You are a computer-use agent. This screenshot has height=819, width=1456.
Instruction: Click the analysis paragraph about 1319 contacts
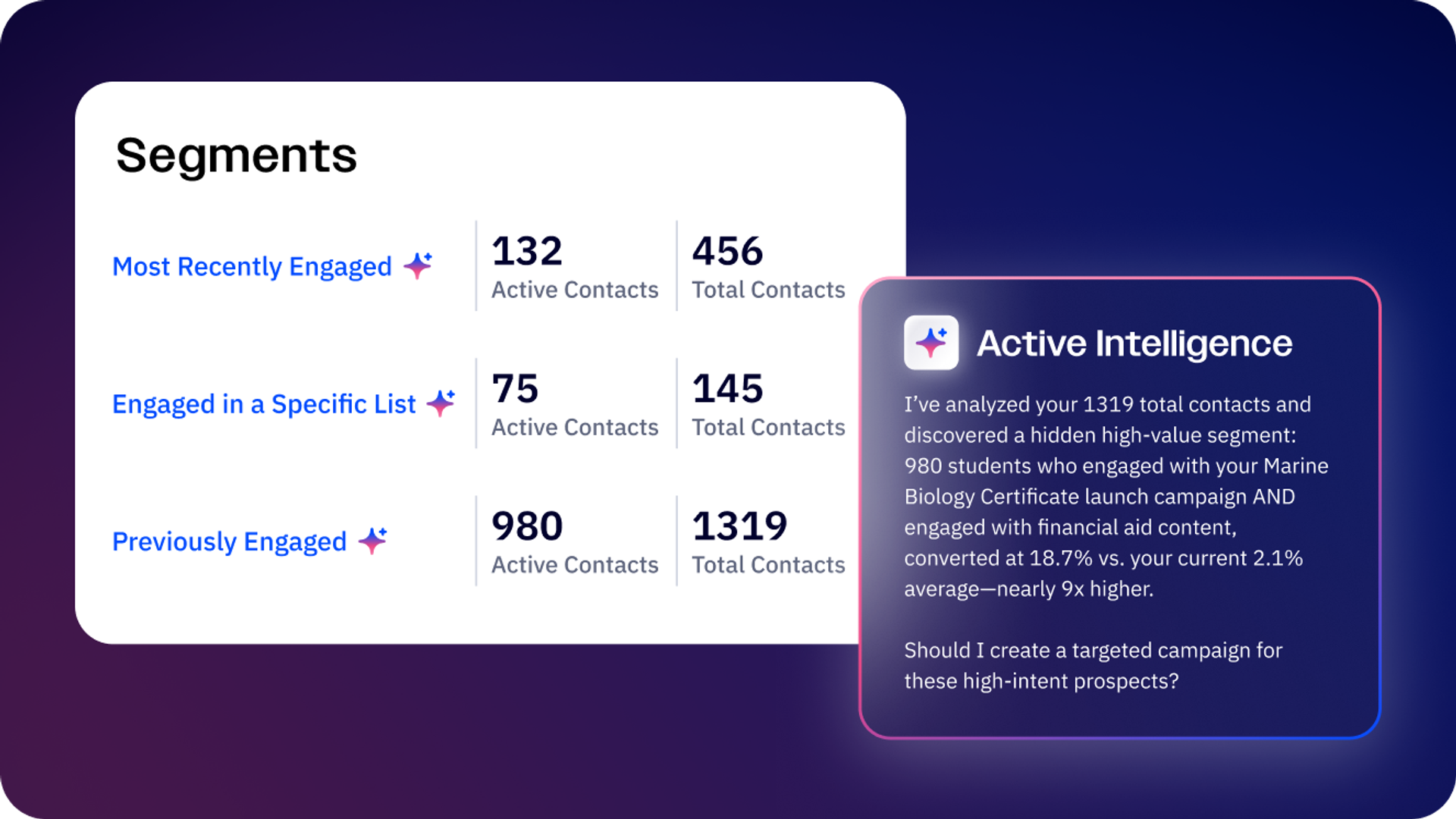tap(1115, 496)
